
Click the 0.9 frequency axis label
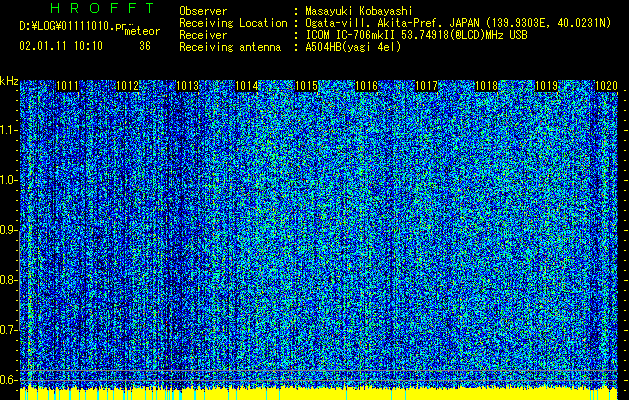pos(8,230)
